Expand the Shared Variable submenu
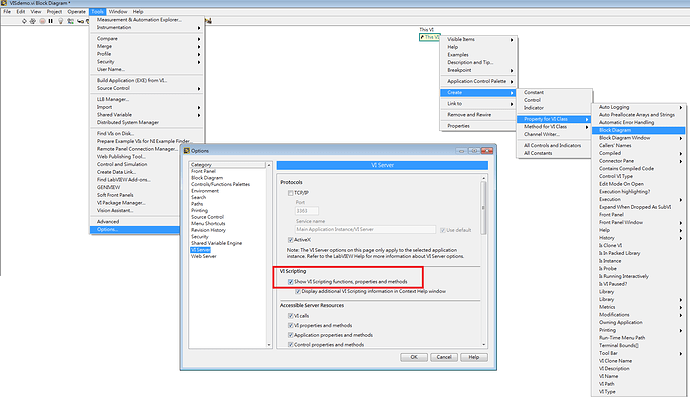This screenshot has width=690, height=399. point(147,115)
